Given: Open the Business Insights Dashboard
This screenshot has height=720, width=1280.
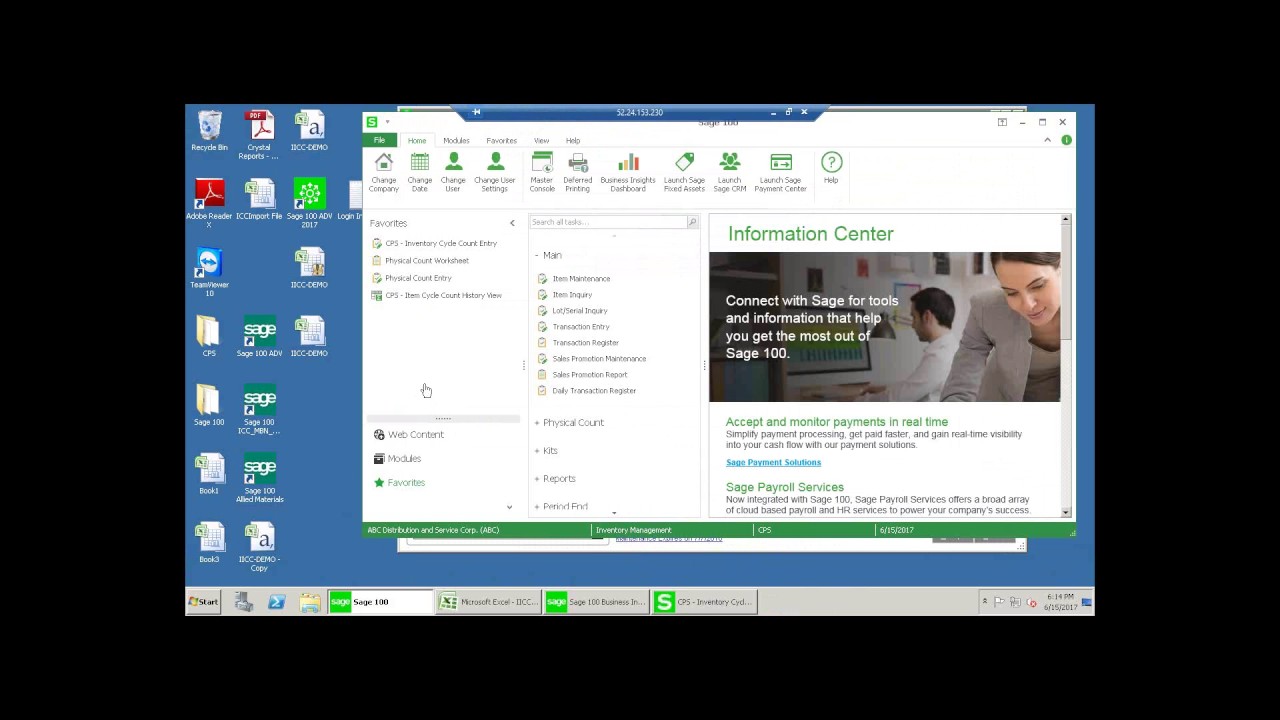Looking at the screenshot, I should 628,172.
